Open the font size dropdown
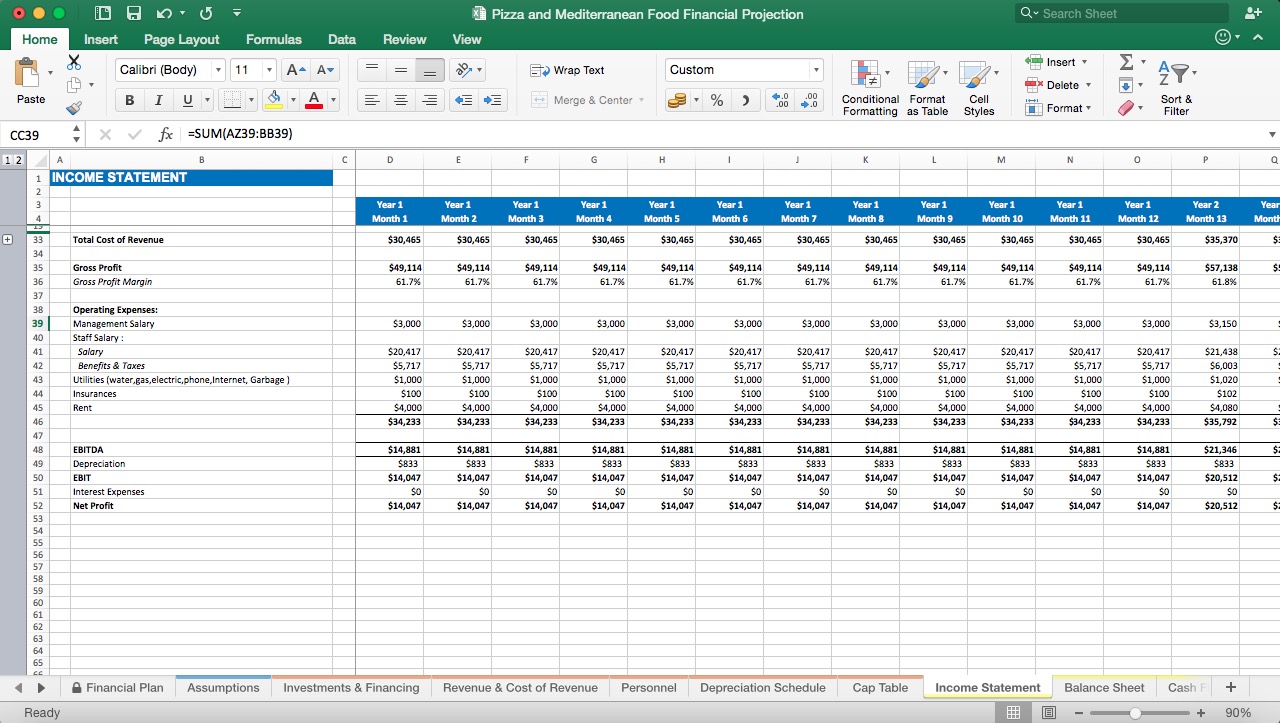Viewport: 1280px width, 723px height. coord(268,70)
